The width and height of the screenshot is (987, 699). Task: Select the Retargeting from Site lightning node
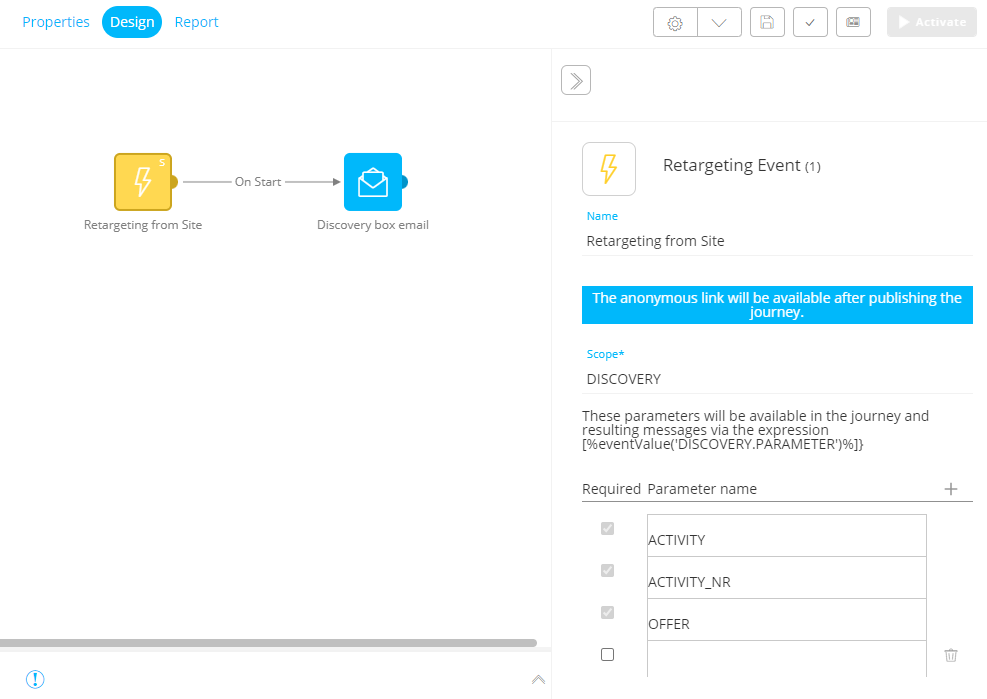point(143,182)
